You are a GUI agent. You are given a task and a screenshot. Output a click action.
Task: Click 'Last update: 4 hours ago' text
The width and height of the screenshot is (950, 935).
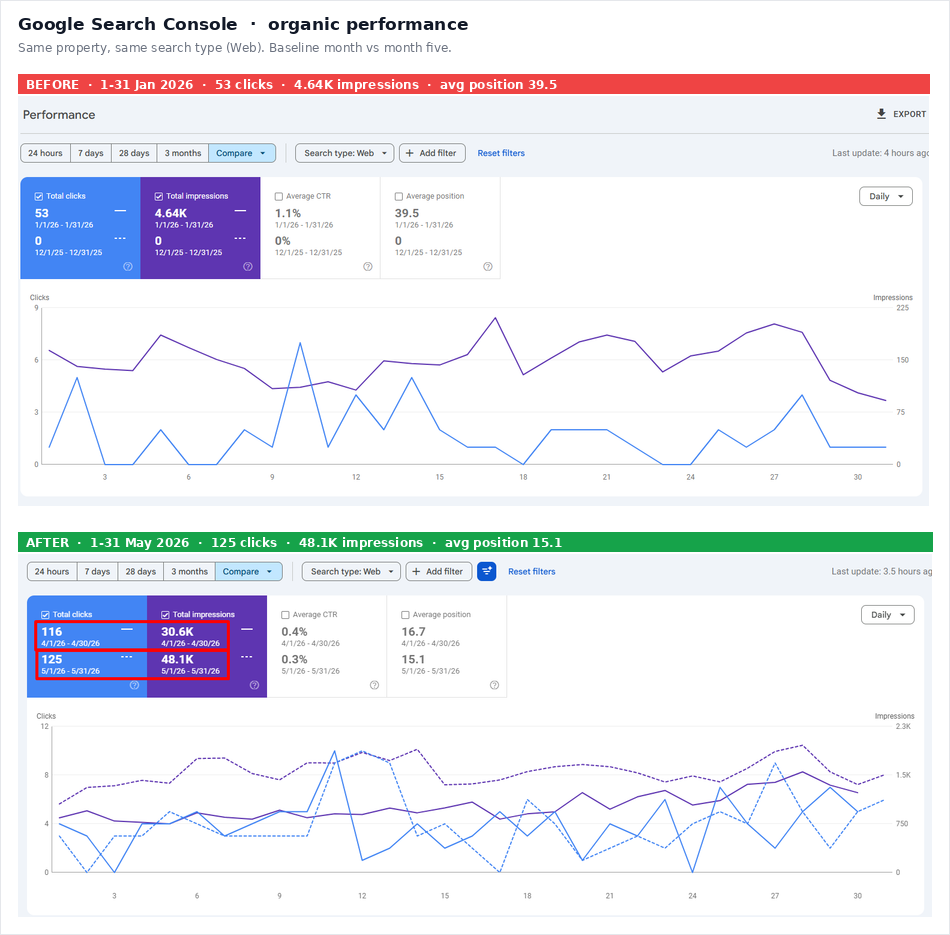pos(880,153)
